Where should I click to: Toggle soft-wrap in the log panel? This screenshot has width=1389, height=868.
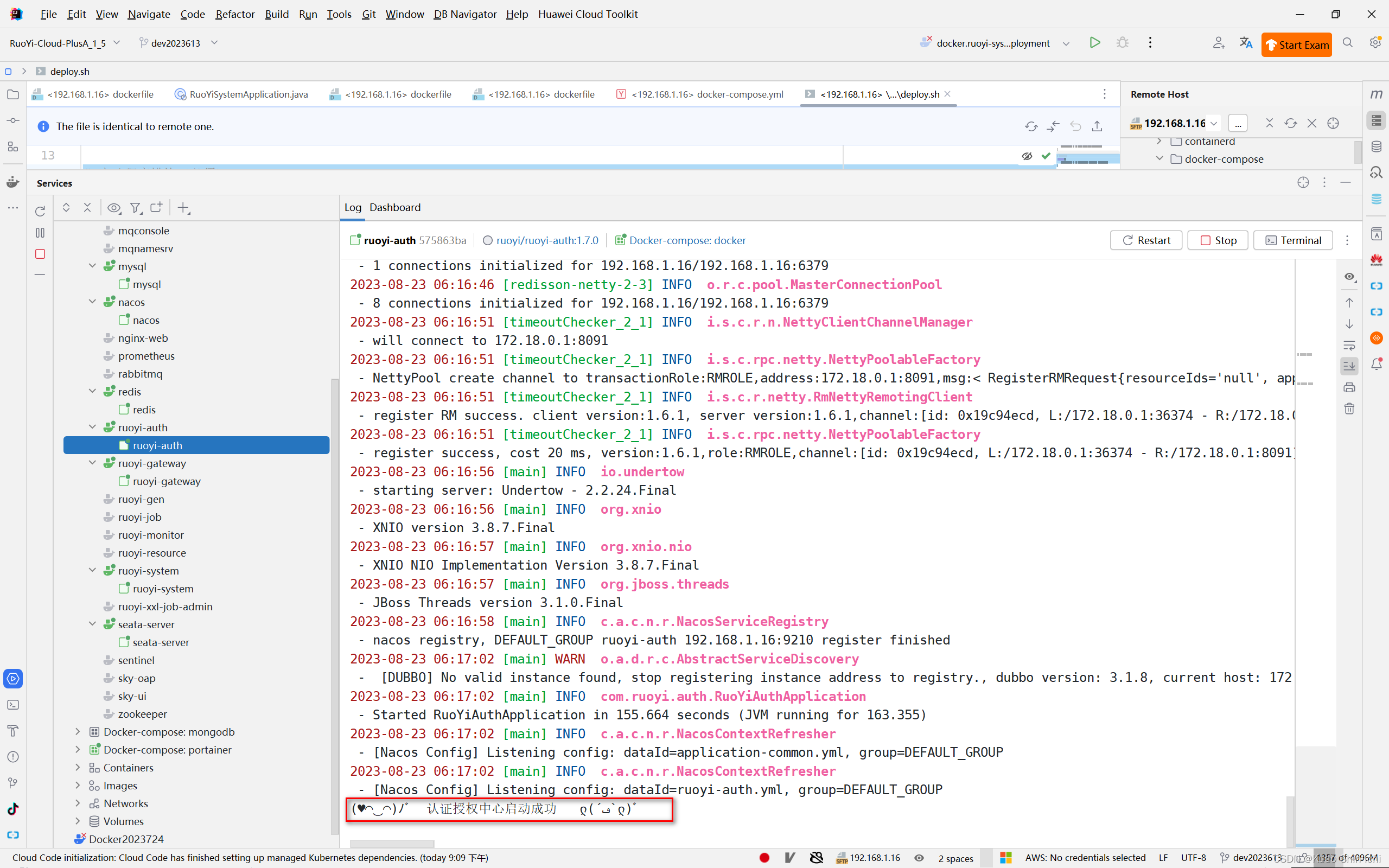click(1349, 345)
